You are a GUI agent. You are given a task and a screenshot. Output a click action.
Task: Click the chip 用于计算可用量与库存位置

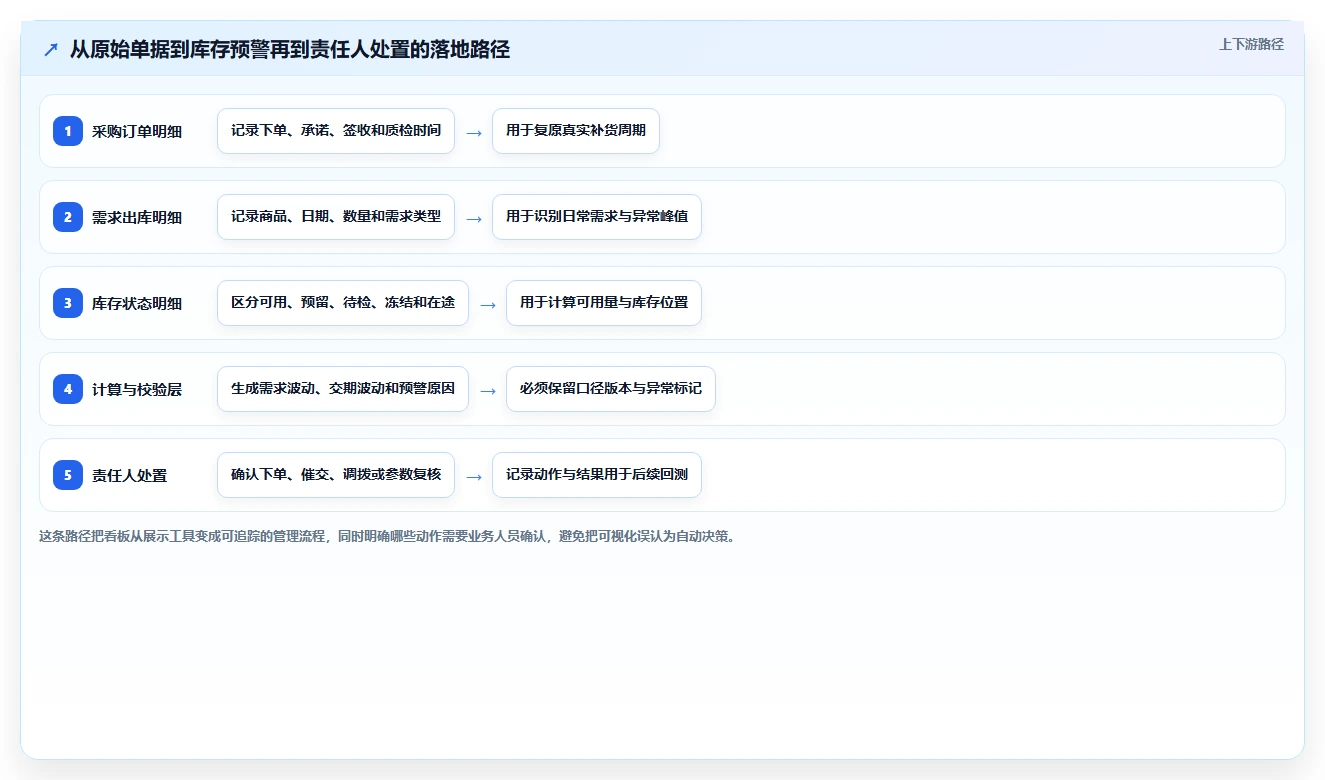604,303
